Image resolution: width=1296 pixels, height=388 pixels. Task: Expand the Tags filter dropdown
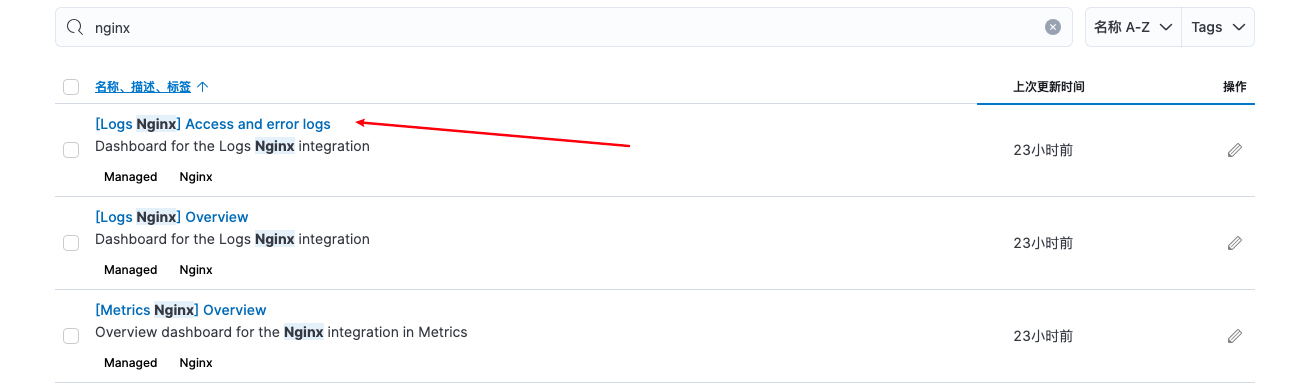pyautogui.click(x=1218, y=27)
